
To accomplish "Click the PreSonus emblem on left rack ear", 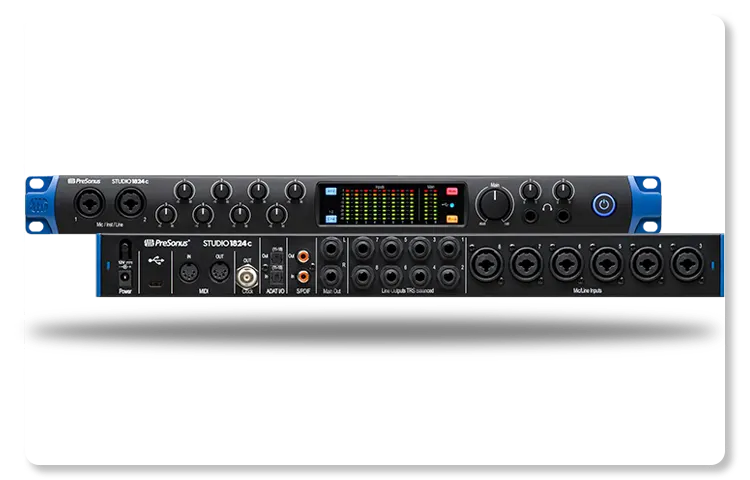I will click(39, 206).
